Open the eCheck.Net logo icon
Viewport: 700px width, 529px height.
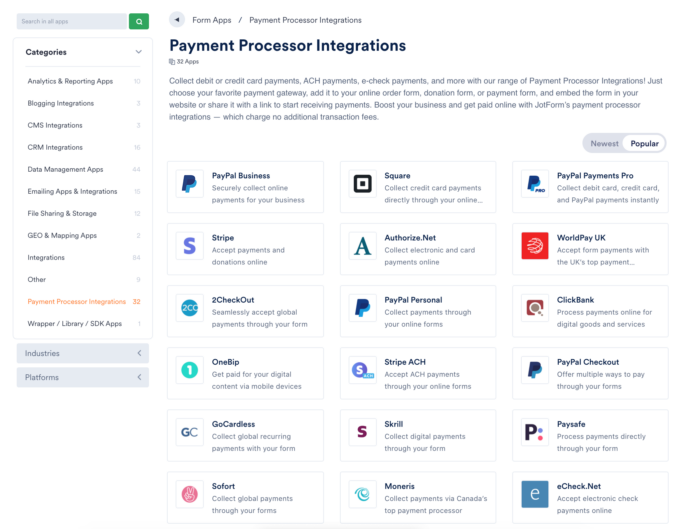(x=535, y=494)
